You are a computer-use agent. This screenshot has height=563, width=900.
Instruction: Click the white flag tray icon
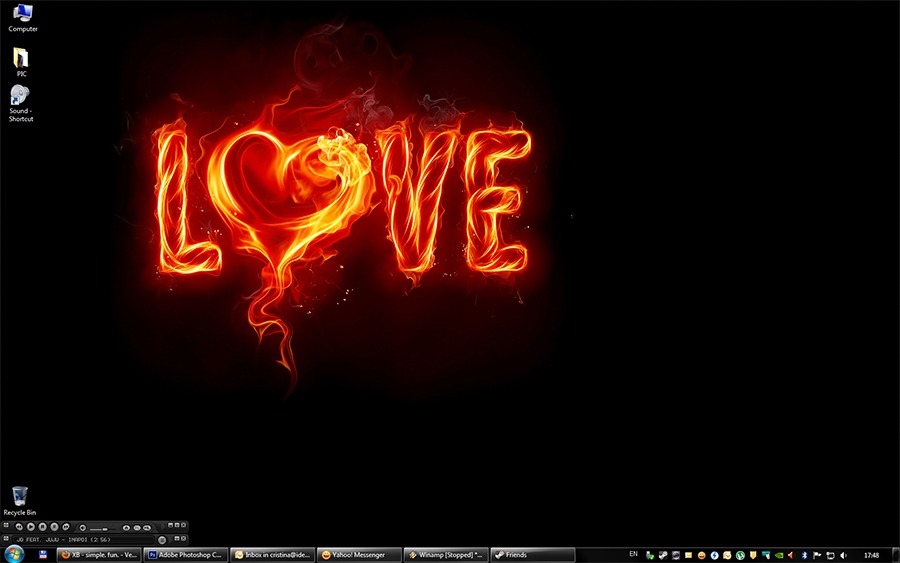point(817,556)
